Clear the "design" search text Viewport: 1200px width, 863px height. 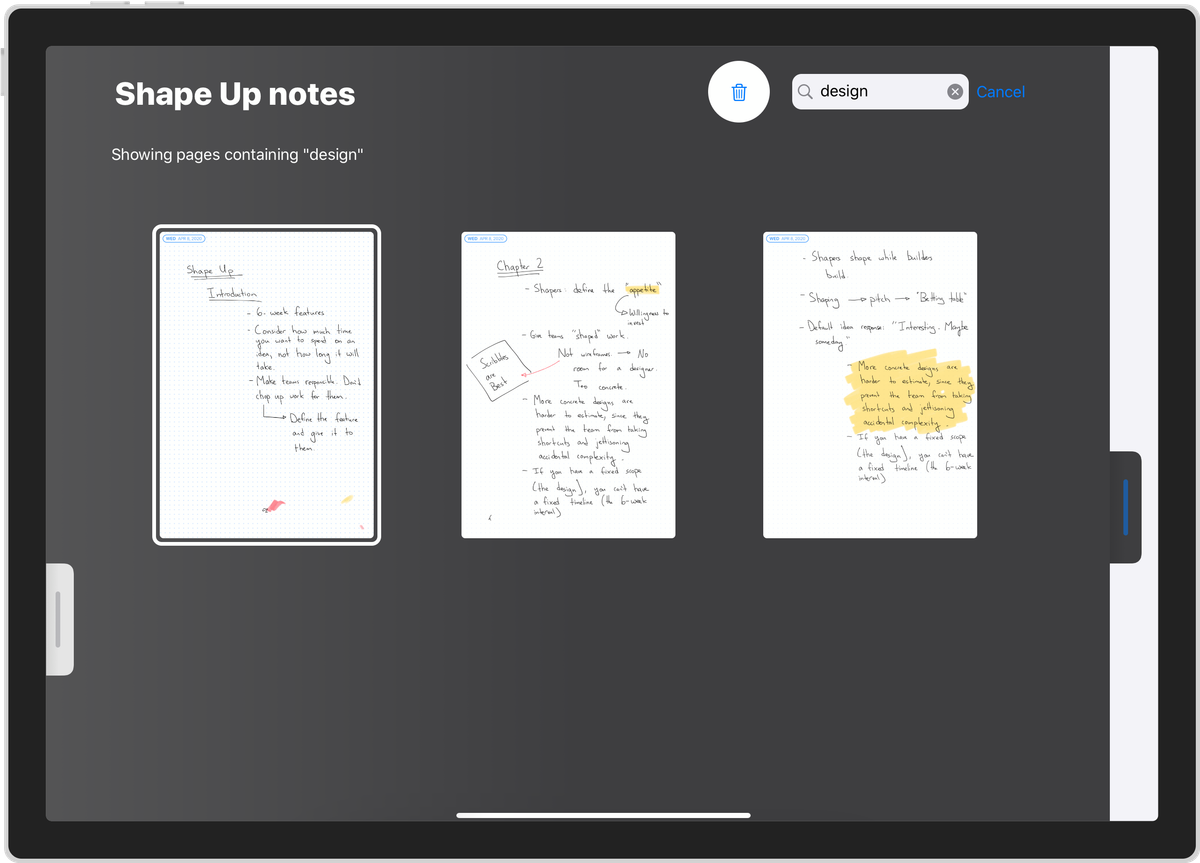(x=955, y=92)
